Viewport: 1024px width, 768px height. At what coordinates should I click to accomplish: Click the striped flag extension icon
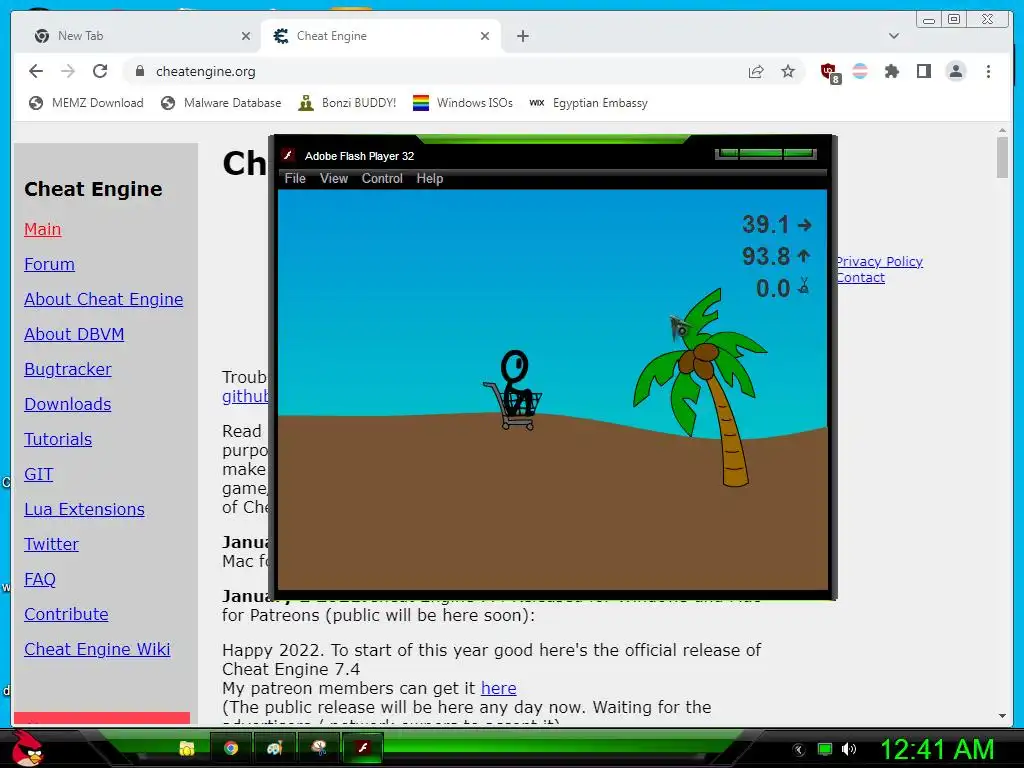click(860, 71)
